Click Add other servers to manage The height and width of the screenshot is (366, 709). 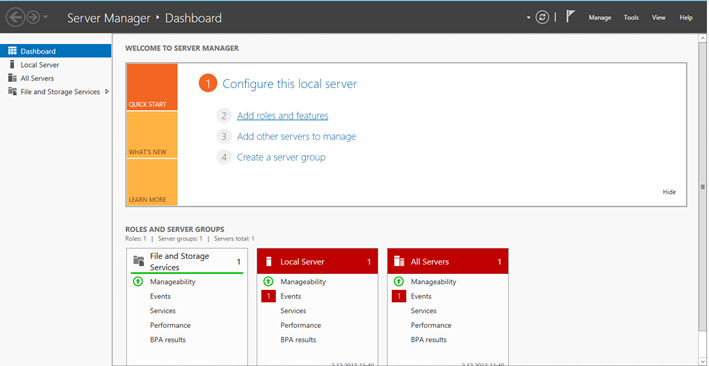296,137
